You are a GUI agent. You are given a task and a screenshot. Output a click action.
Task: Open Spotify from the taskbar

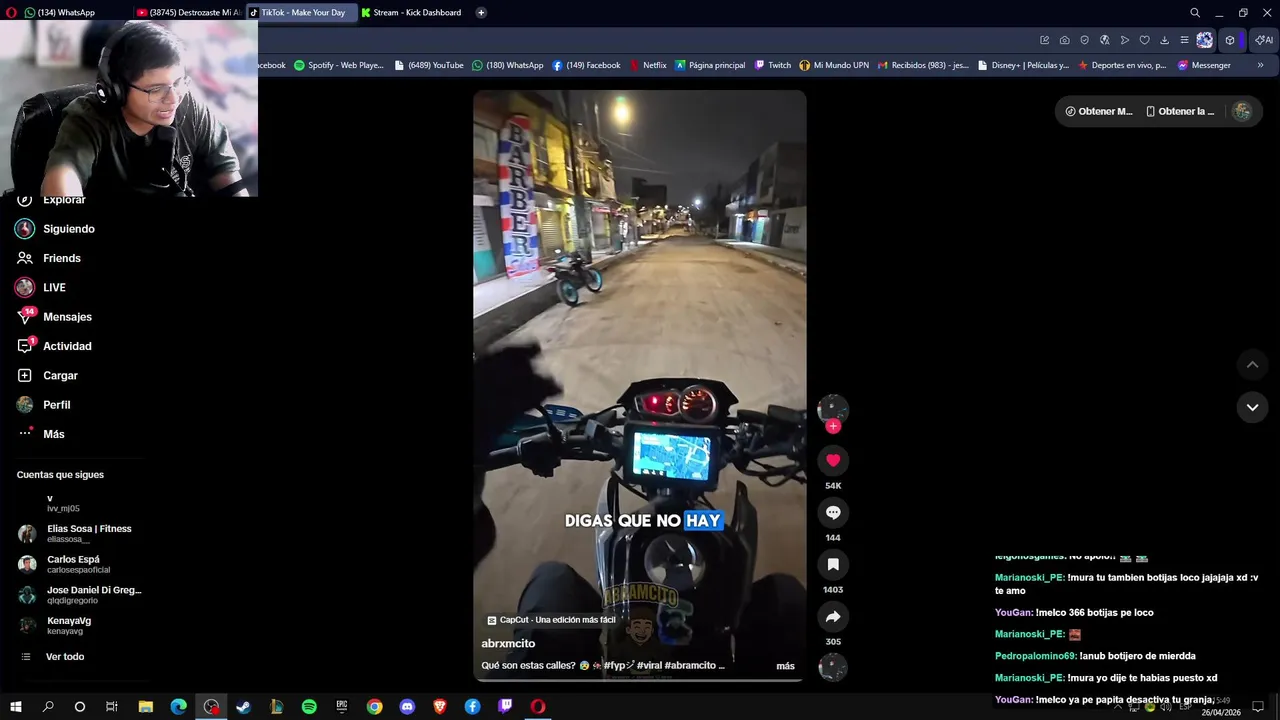click(309, 706)
